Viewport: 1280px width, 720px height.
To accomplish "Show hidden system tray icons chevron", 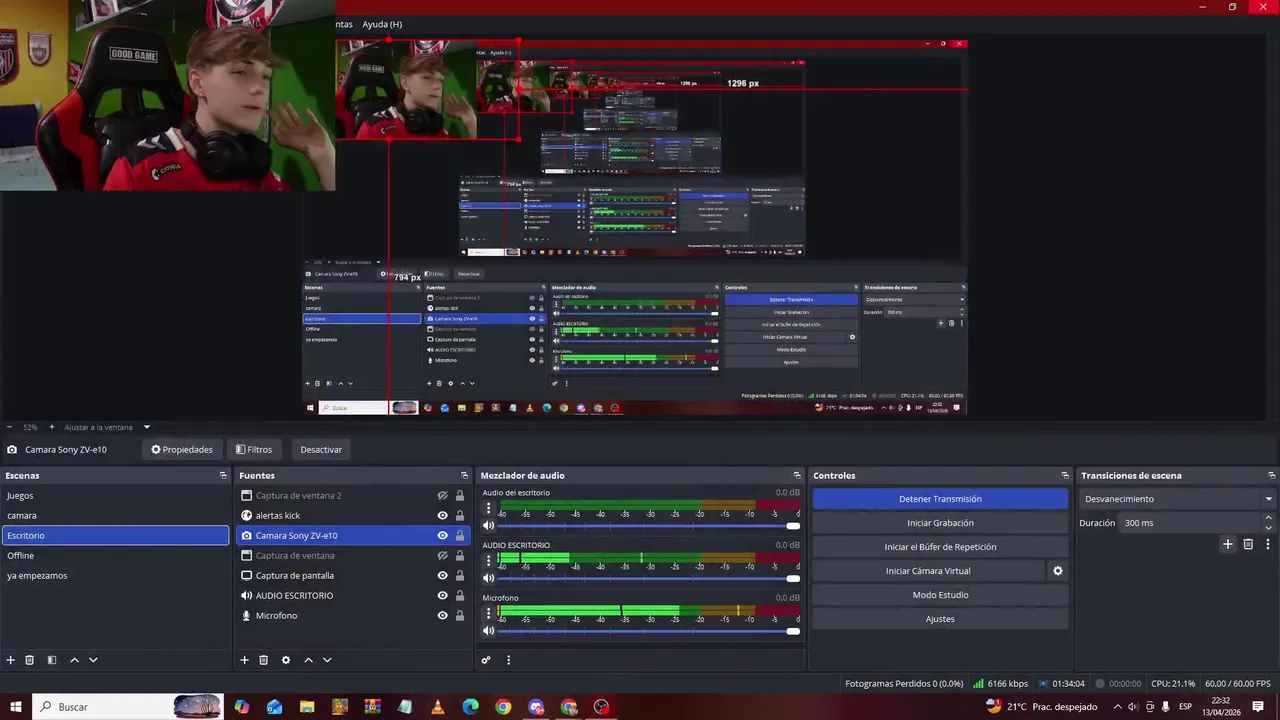I will point(1117,707).
